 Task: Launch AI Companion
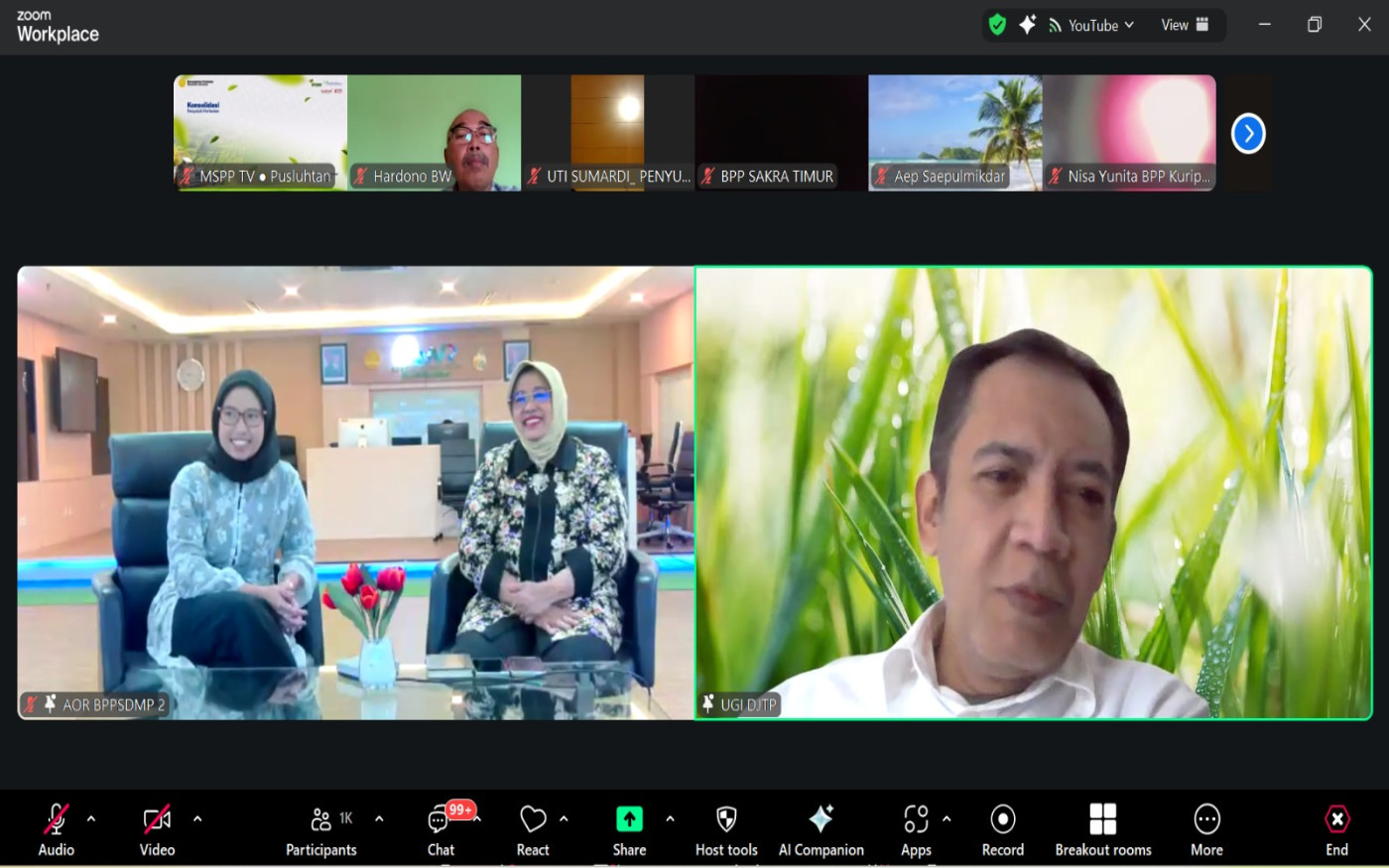coord(821,829)
